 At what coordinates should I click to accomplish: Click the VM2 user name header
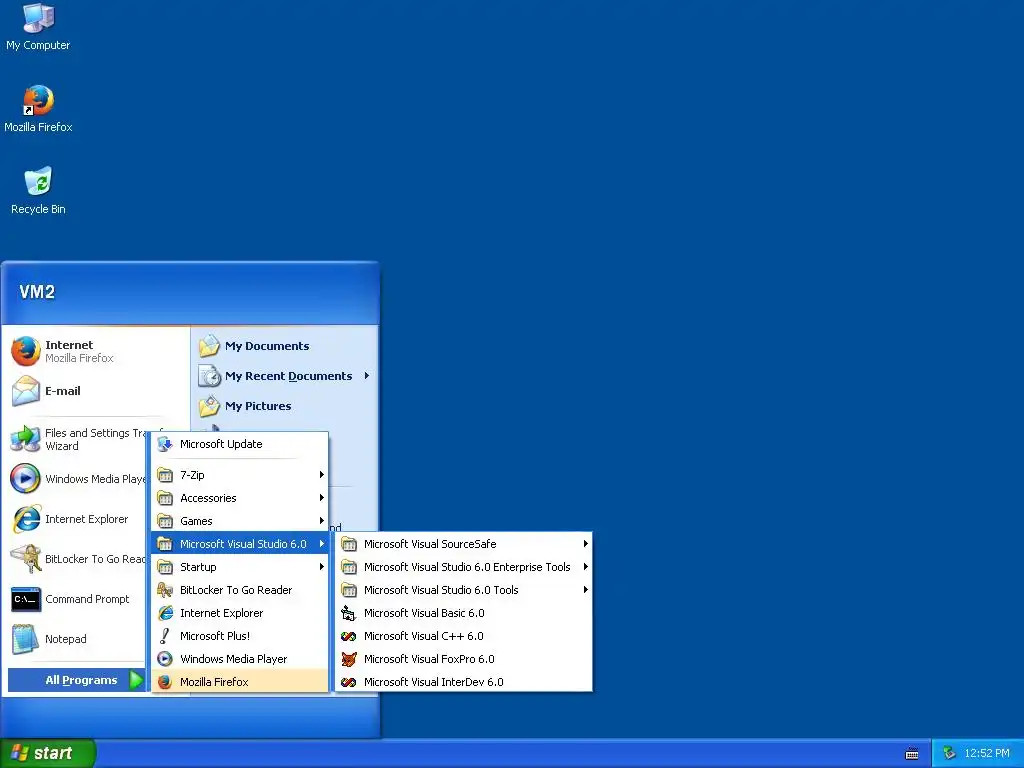[x=37, y=292]
